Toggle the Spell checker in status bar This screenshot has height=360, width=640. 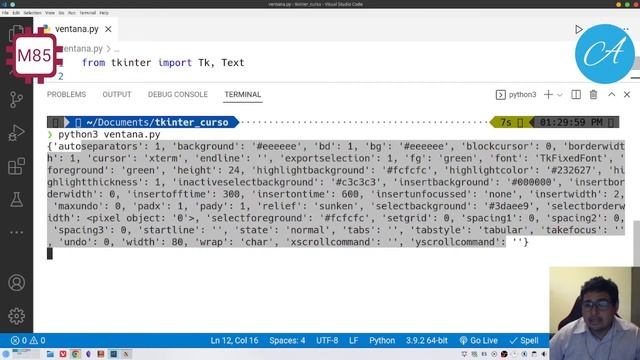tap(524, 340)
